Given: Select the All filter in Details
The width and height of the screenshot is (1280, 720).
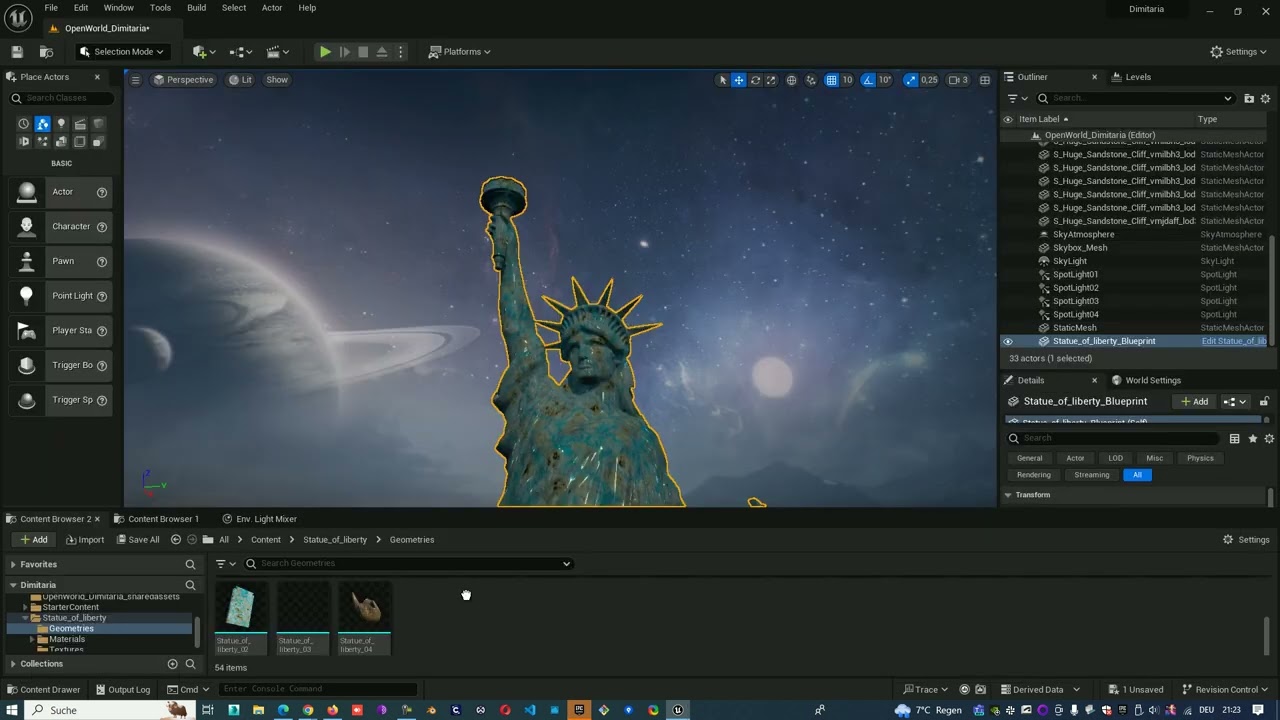Looking at the screenshot, I should click(x=1137, y=475).
